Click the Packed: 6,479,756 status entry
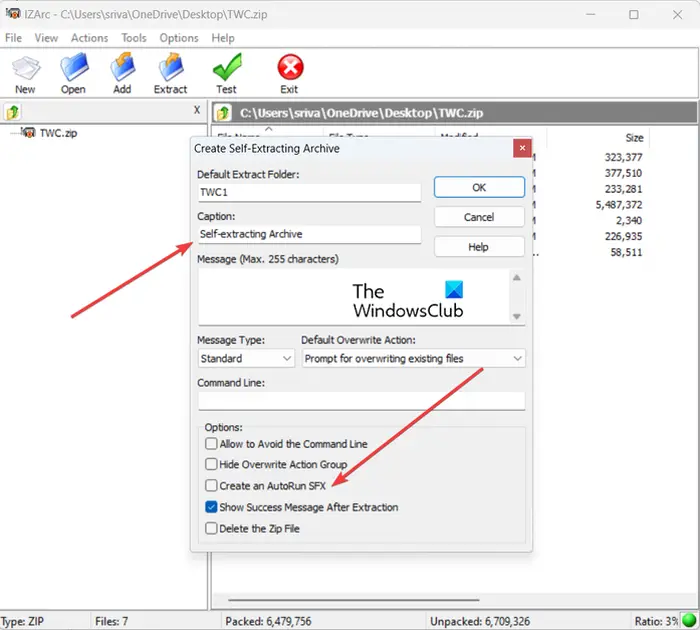 point(268,622)
